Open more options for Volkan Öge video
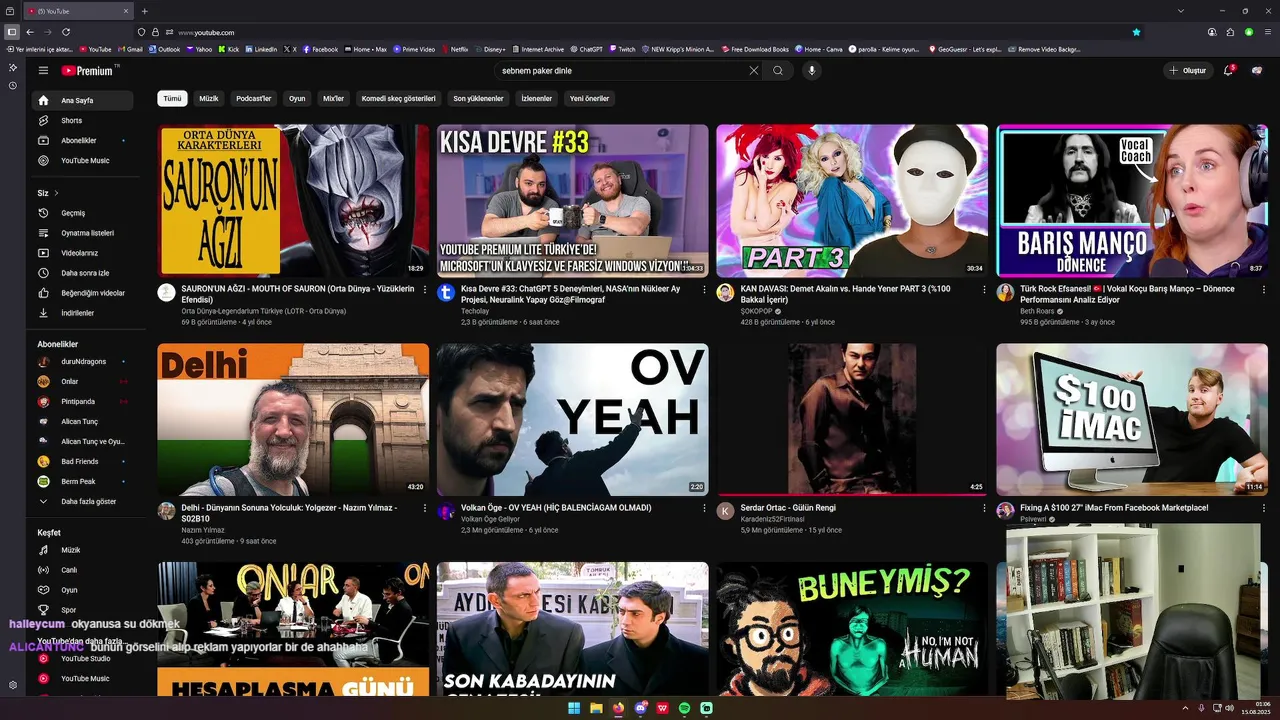The image size is (1280, 720). (704, 508)
